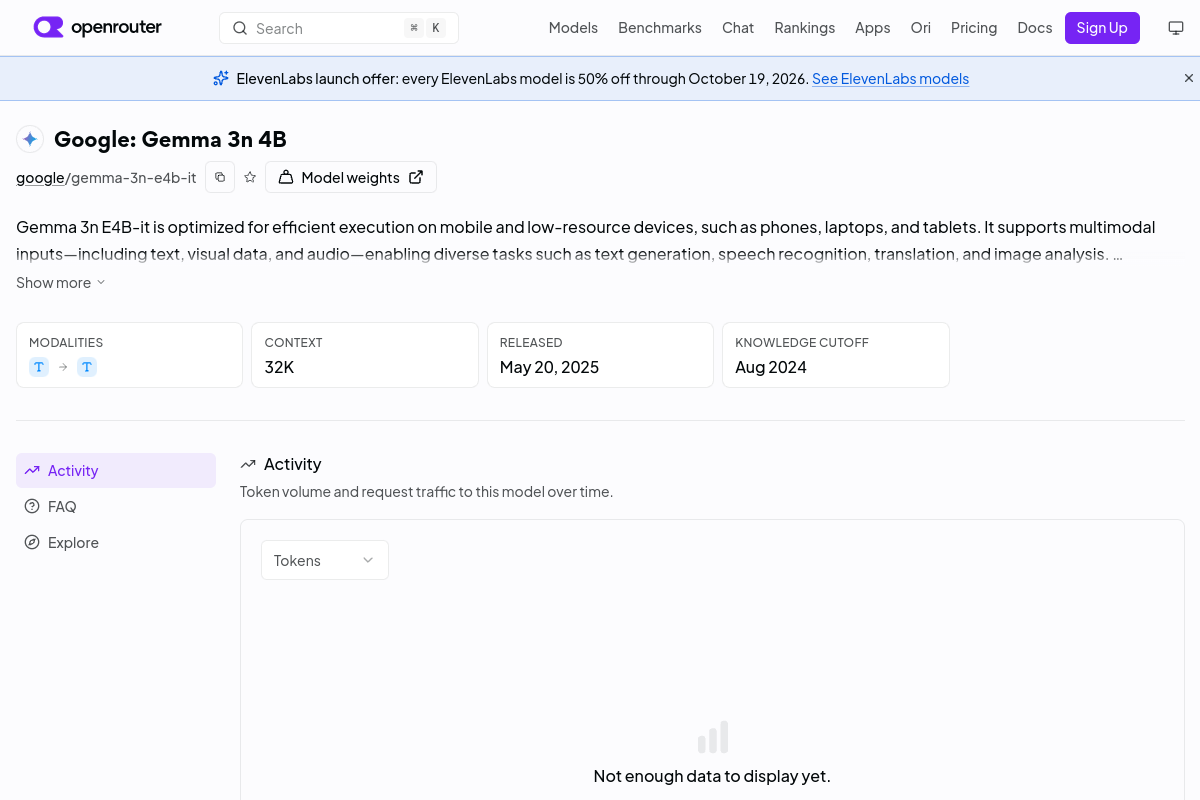Click the FAQ question mark icon
The image size is (1200, 800).
click(x=32, y=506)
